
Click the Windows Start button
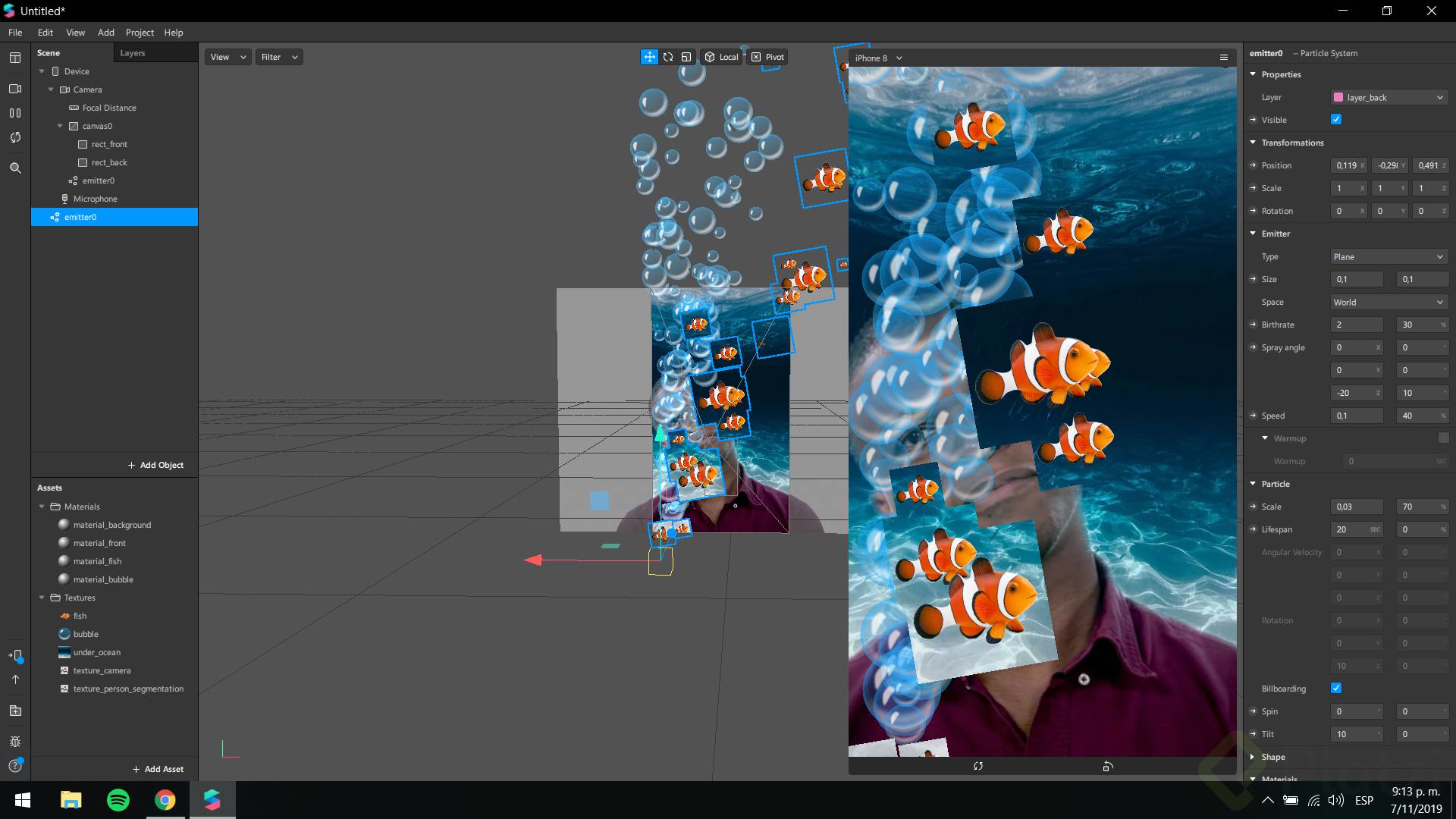[23, 800]
